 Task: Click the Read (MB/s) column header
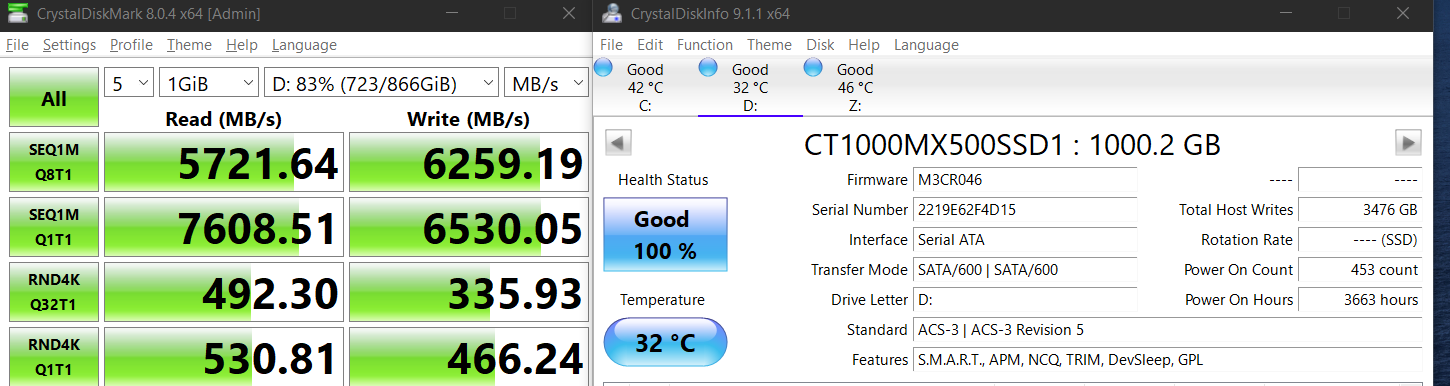tap(223, 119)
